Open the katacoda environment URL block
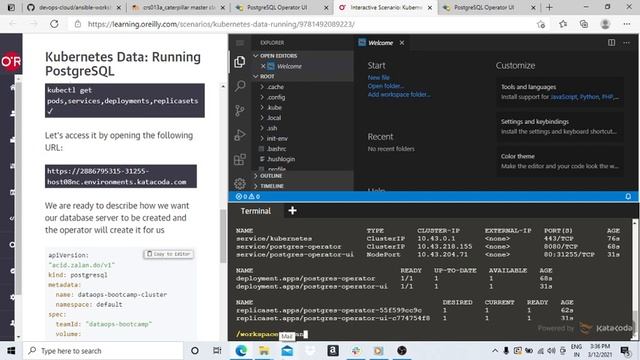Viewport: 640px width, 360px height. tap(121, 176)
